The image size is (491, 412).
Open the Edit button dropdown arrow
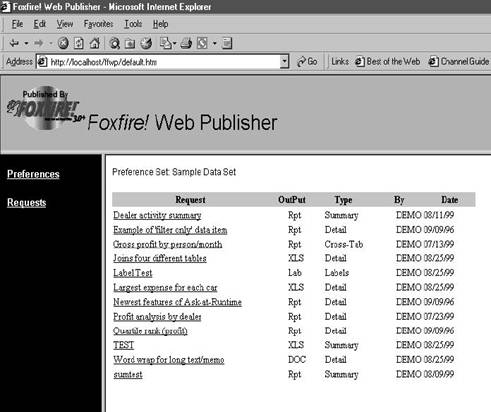click(215, 43)
